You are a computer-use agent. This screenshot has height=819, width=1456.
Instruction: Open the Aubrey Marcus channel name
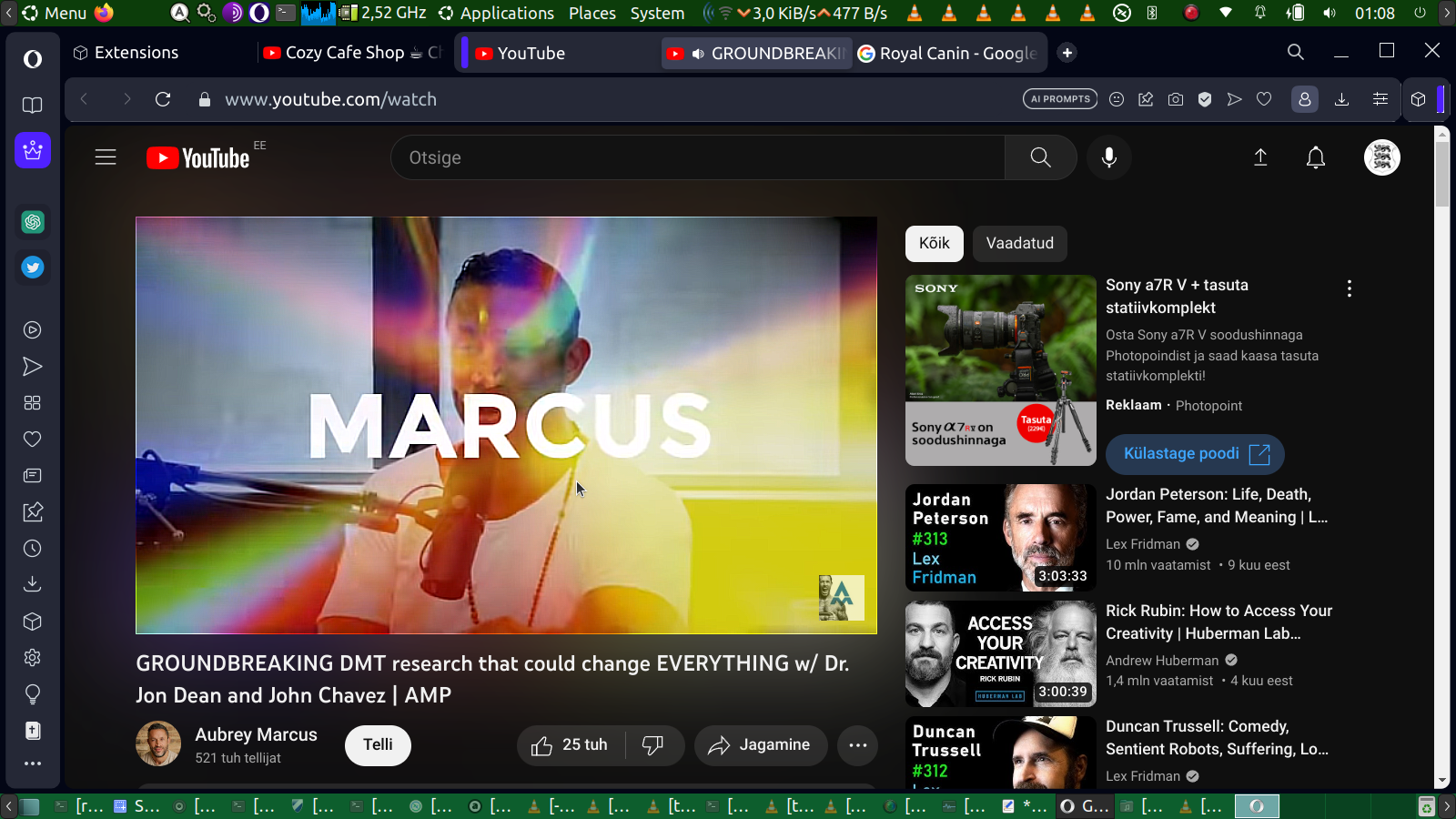click(257, 734)
